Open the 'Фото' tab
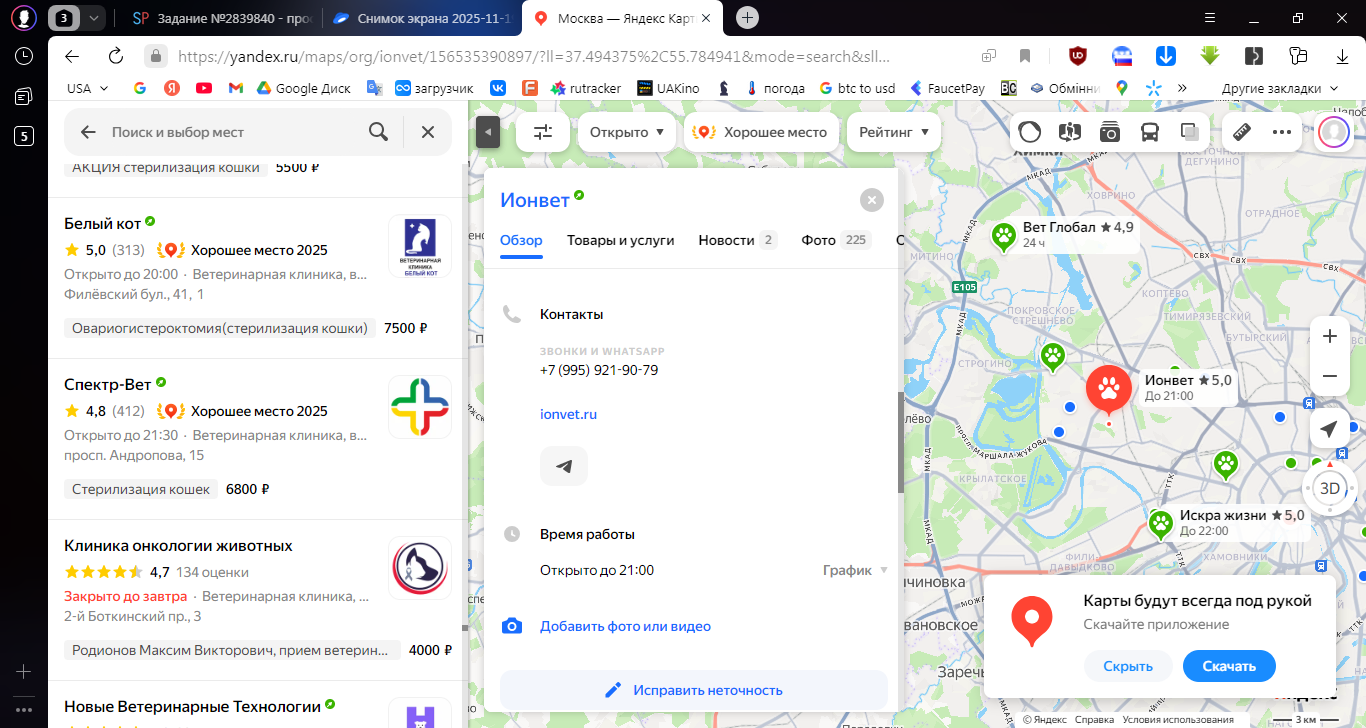Screen dimensions: 1366x728 tap(836, 240)
